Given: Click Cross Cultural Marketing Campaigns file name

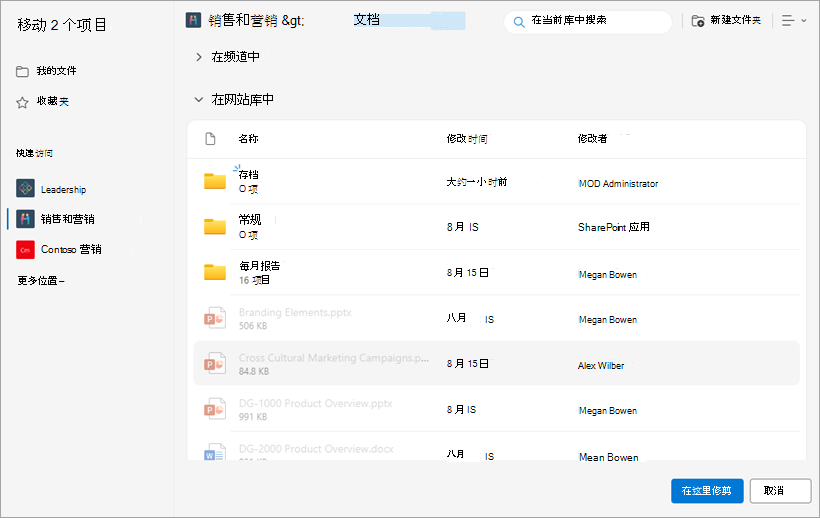Looking at the screenshot, I should tap(334, 358).
